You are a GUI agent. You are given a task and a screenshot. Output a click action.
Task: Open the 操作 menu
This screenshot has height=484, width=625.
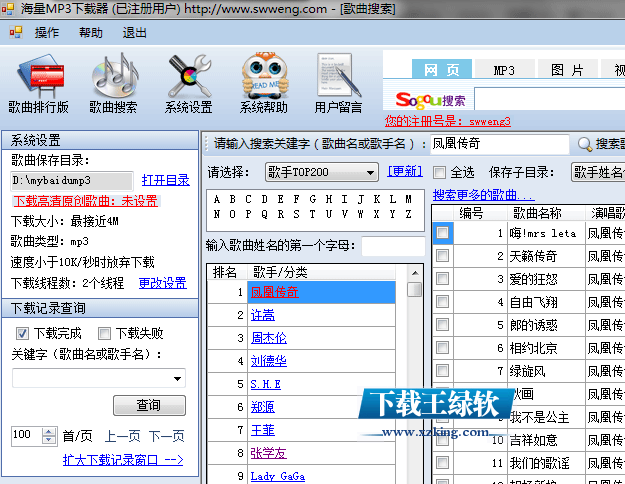click(x=47, y=33)
